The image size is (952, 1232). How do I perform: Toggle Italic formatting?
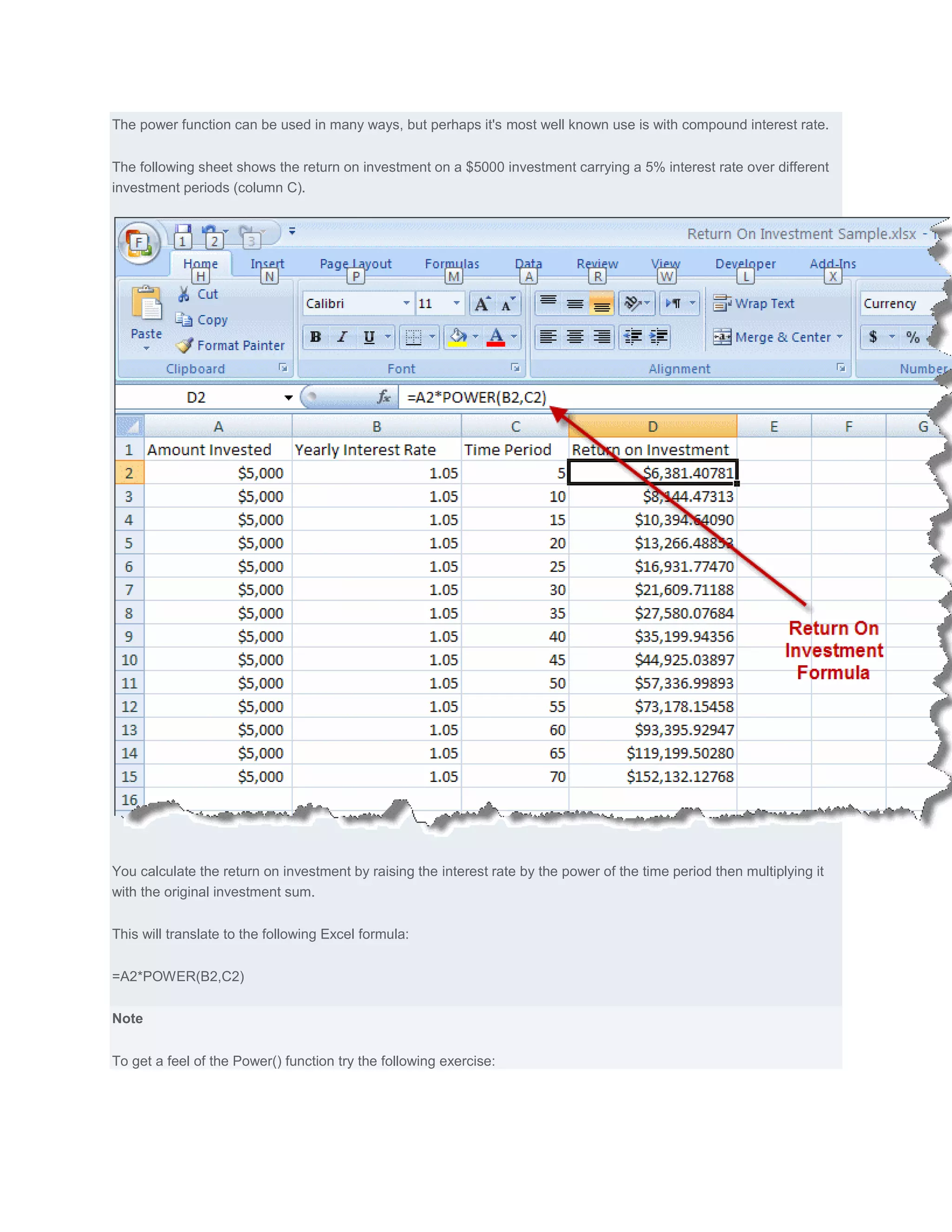342,337
